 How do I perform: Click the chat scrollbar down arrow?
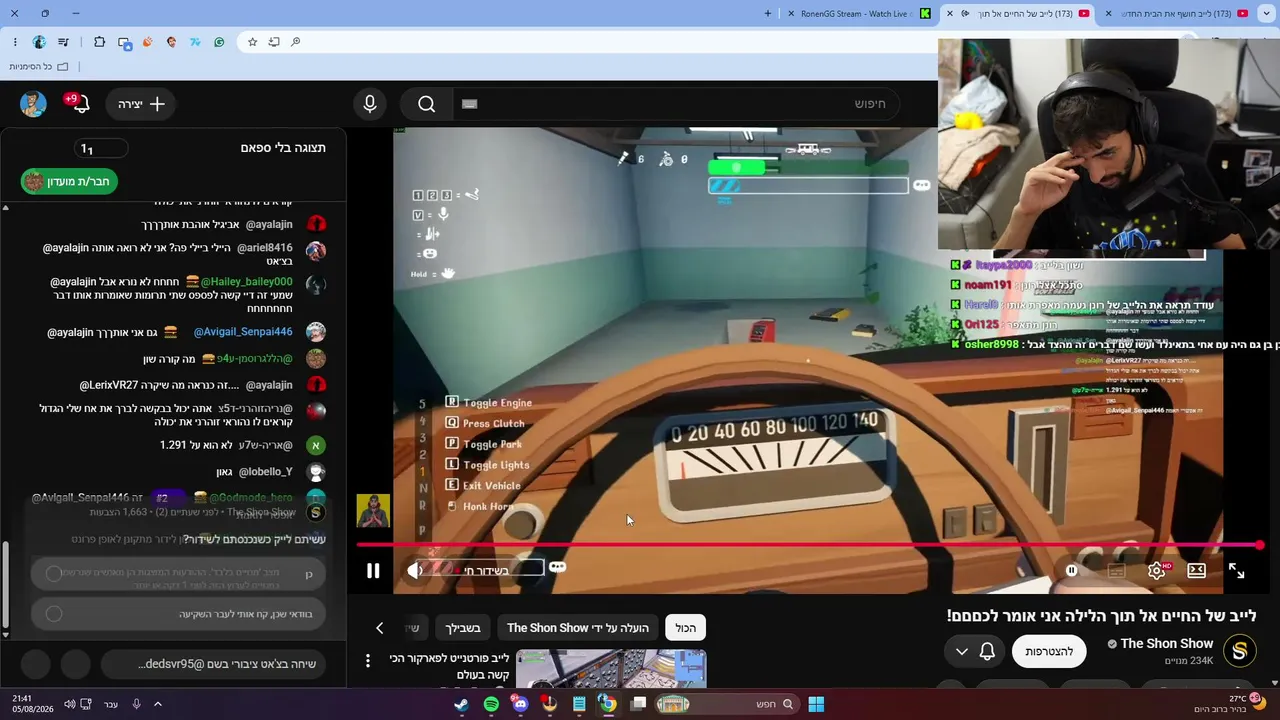click(x=5, y=635)
